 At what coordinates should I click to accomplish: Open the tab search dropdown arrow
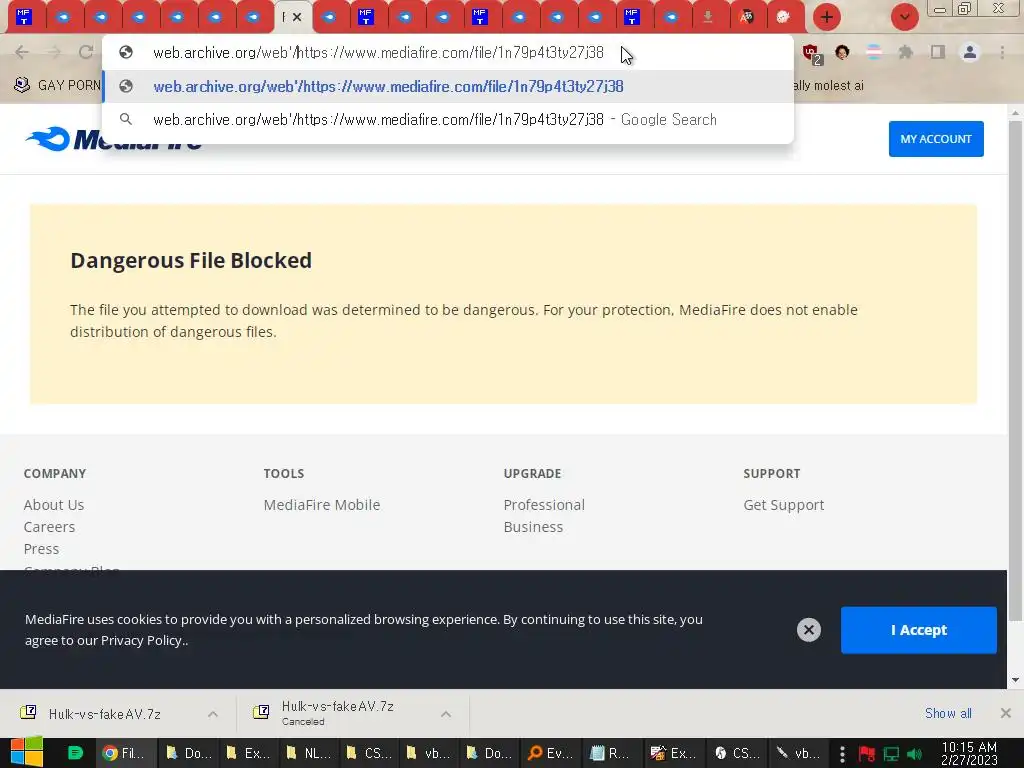click(904, 17)
